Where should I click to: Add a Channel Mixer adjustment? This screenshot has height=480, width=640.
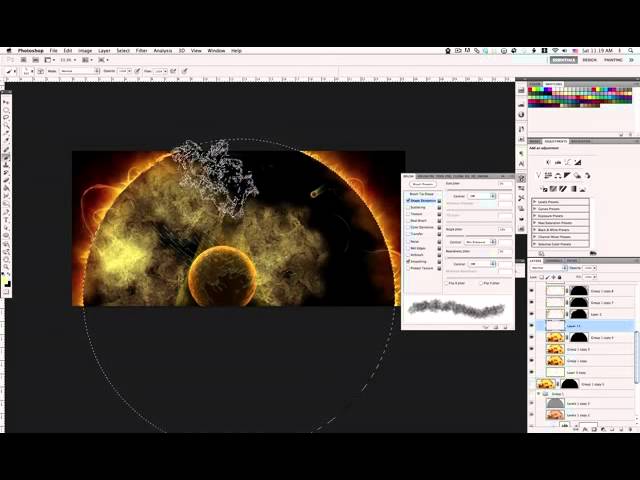[587, 176]
